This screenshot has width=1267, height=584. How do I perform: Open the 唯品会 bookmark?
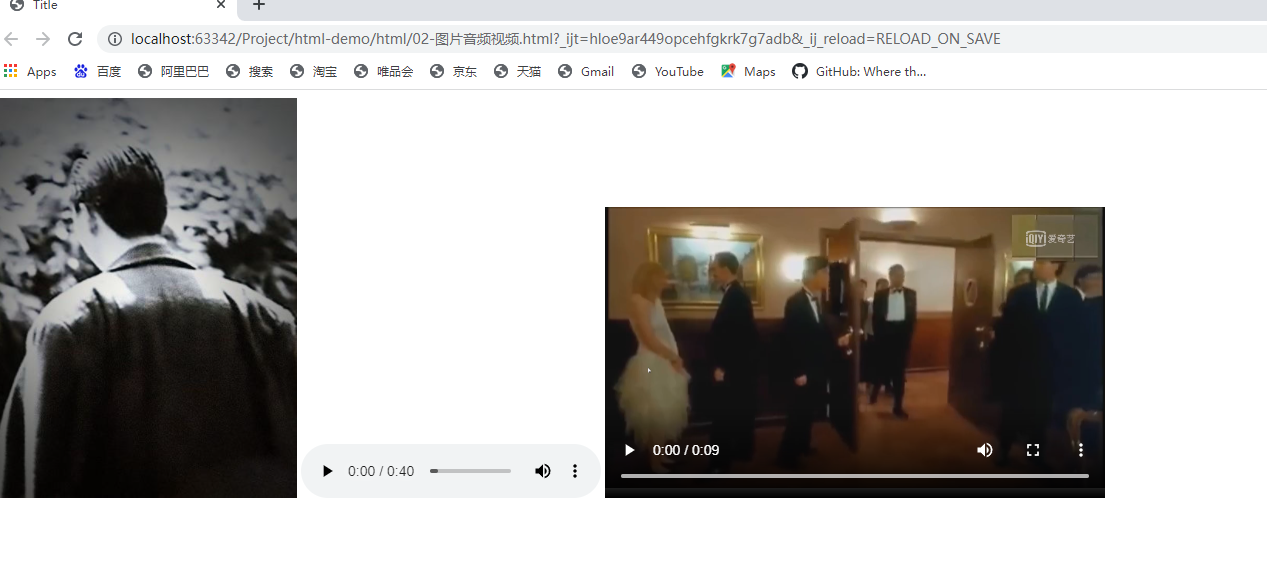(x=384, y=71)
